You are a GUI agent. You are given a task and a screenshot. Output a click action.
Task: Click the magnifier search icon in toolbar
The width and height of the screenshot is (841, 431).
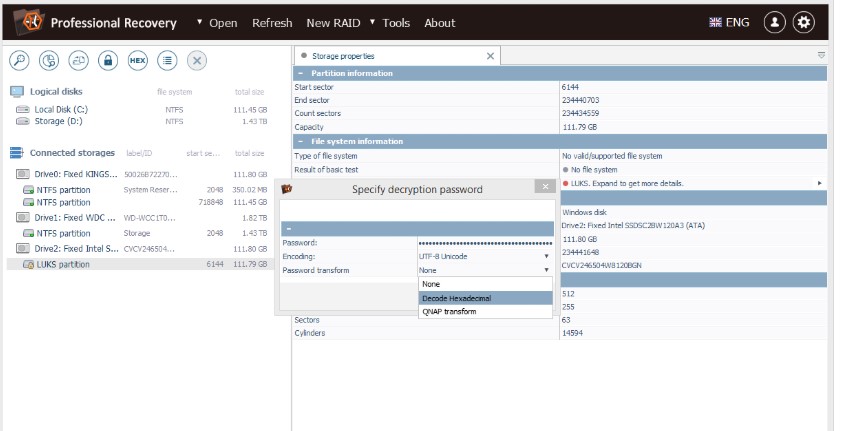point(20,61)
